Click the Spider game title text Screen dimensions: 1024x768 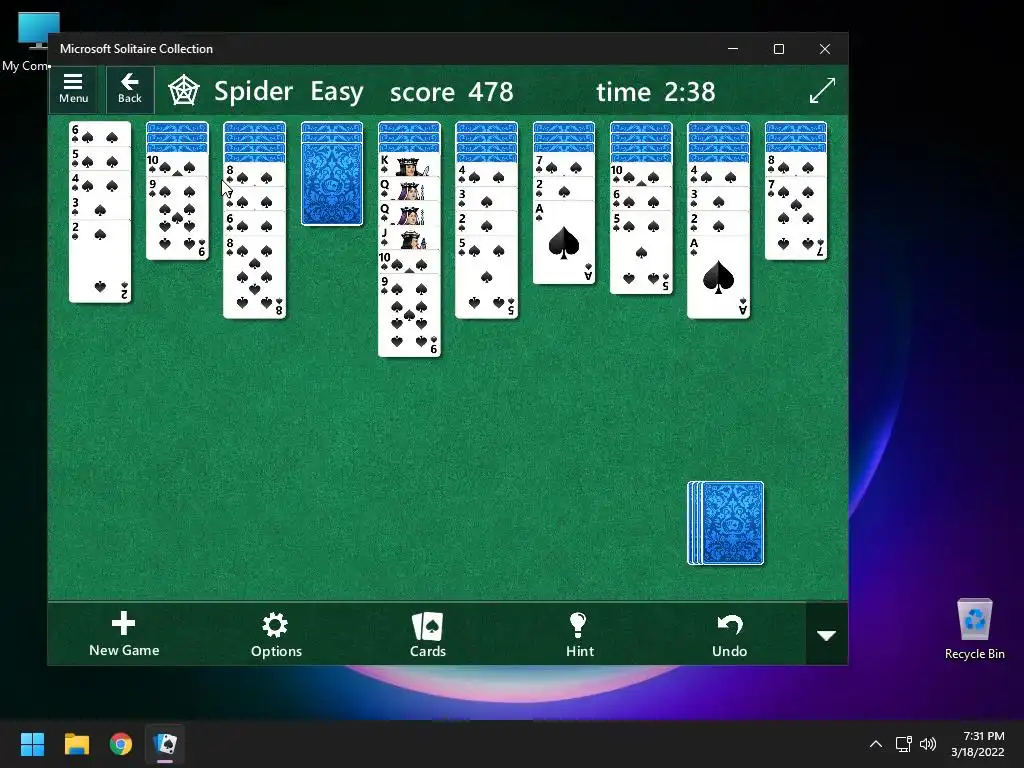(253, 91)
